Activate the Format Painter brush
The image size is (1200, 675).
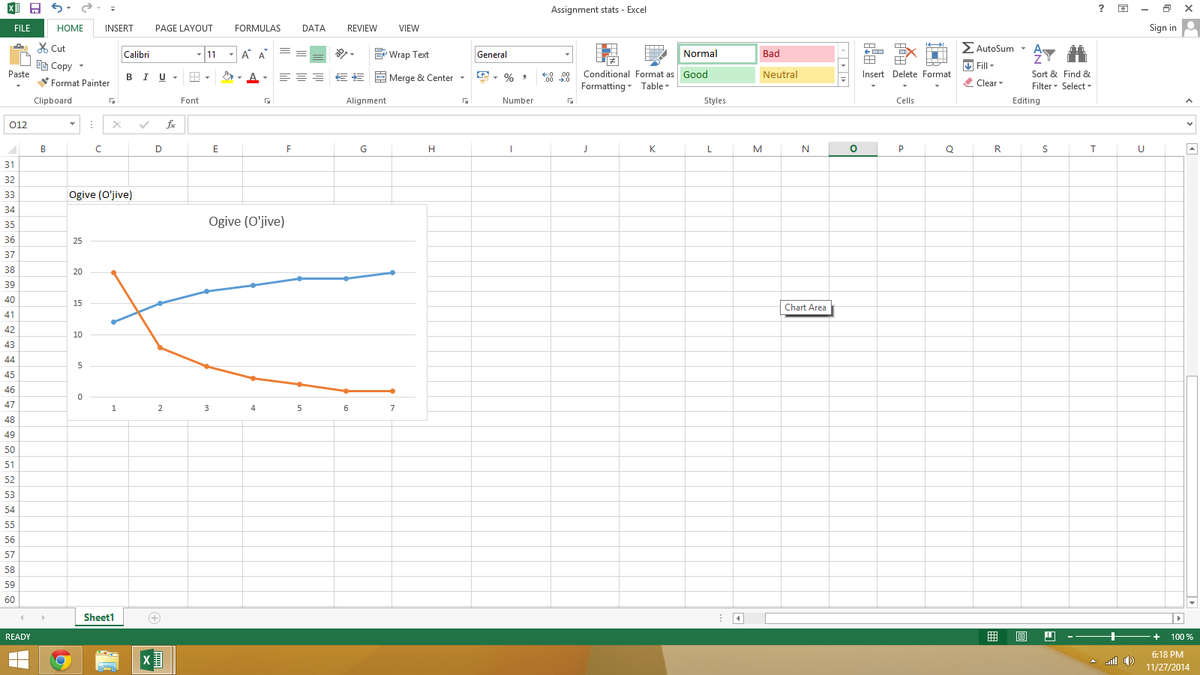[x=73, y=83]
